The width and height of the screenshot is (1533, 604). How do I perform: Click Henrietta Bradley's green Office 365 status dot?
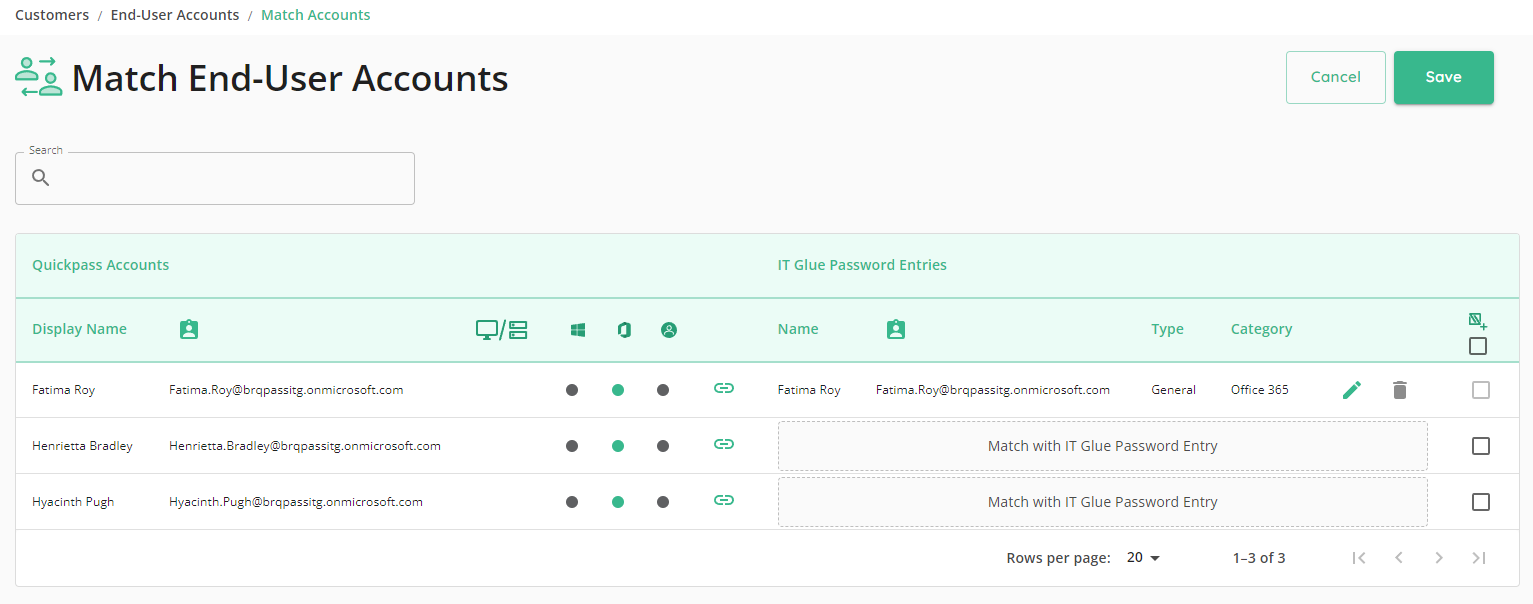point(618,446)
